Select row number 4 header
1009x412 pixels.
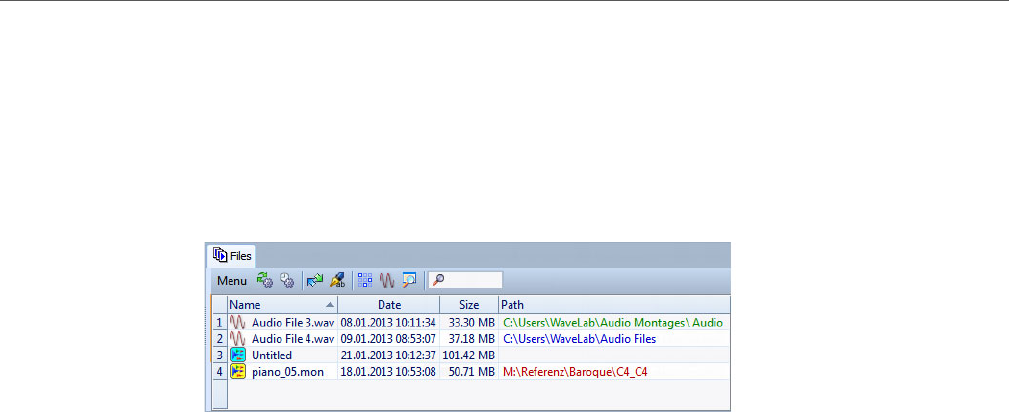coord(220,371)
